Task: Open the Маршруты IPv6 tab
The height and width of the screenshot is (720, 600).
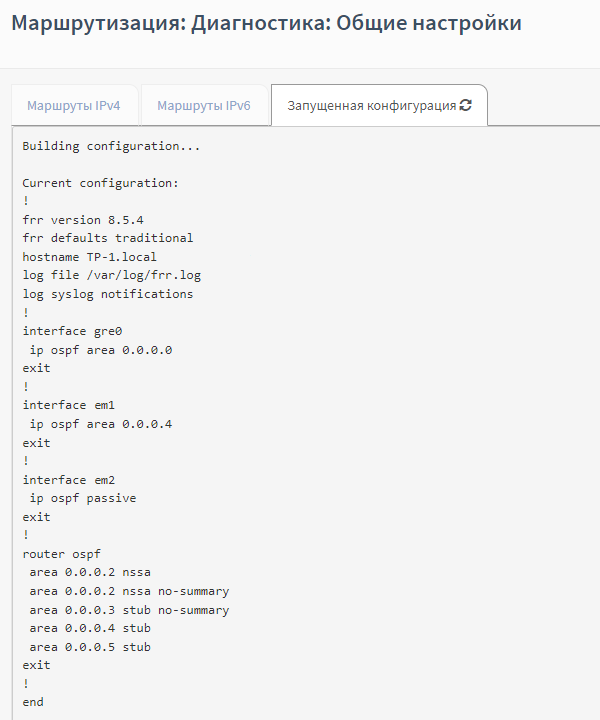Action: click(204, 105)
